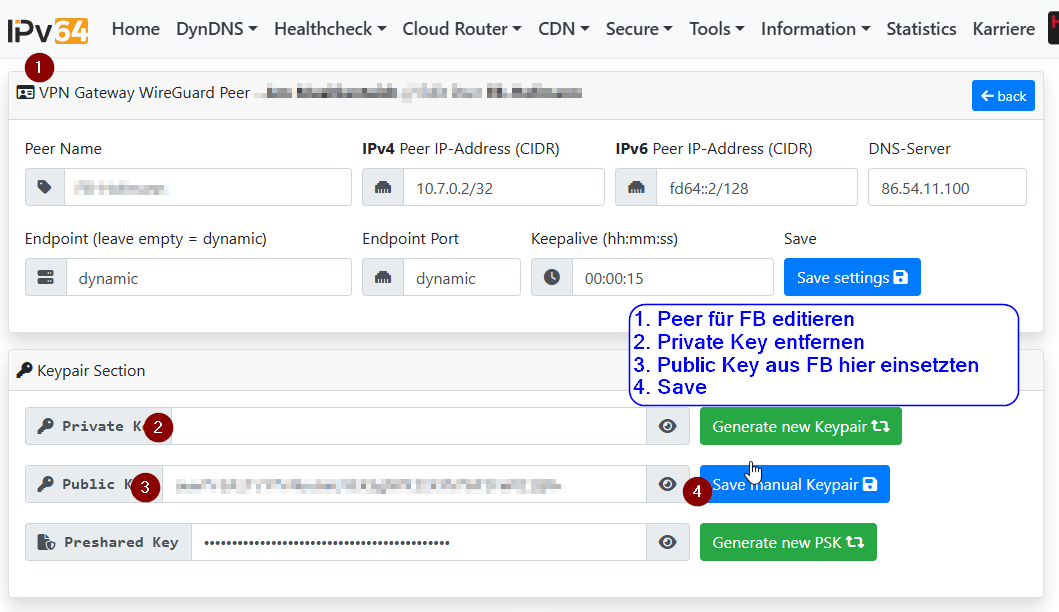Click into the DNS-Server input field
Viewport: 1059px width, 612px height.
pyautogui.click(x=947, y=187)
